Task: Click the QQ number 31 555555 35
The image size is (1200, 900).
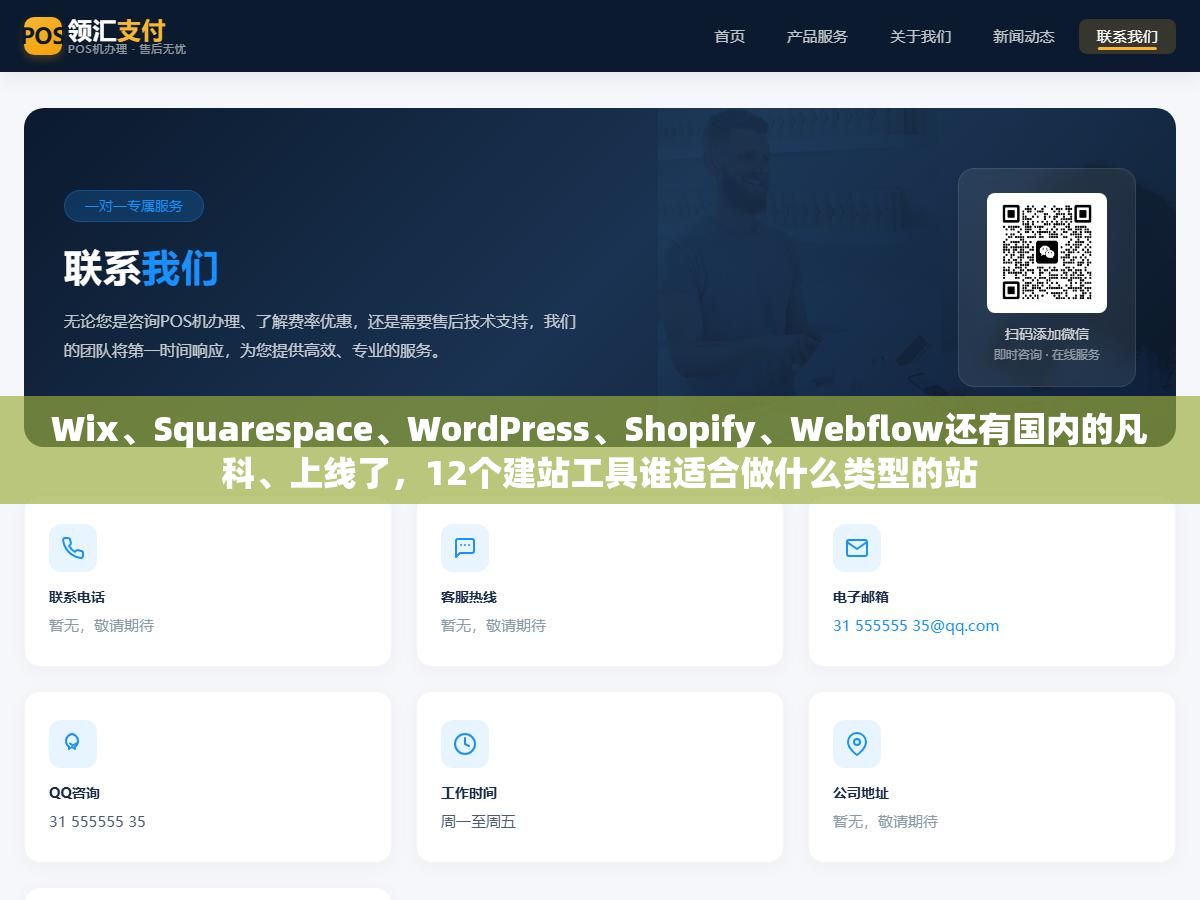Action: 97,822
